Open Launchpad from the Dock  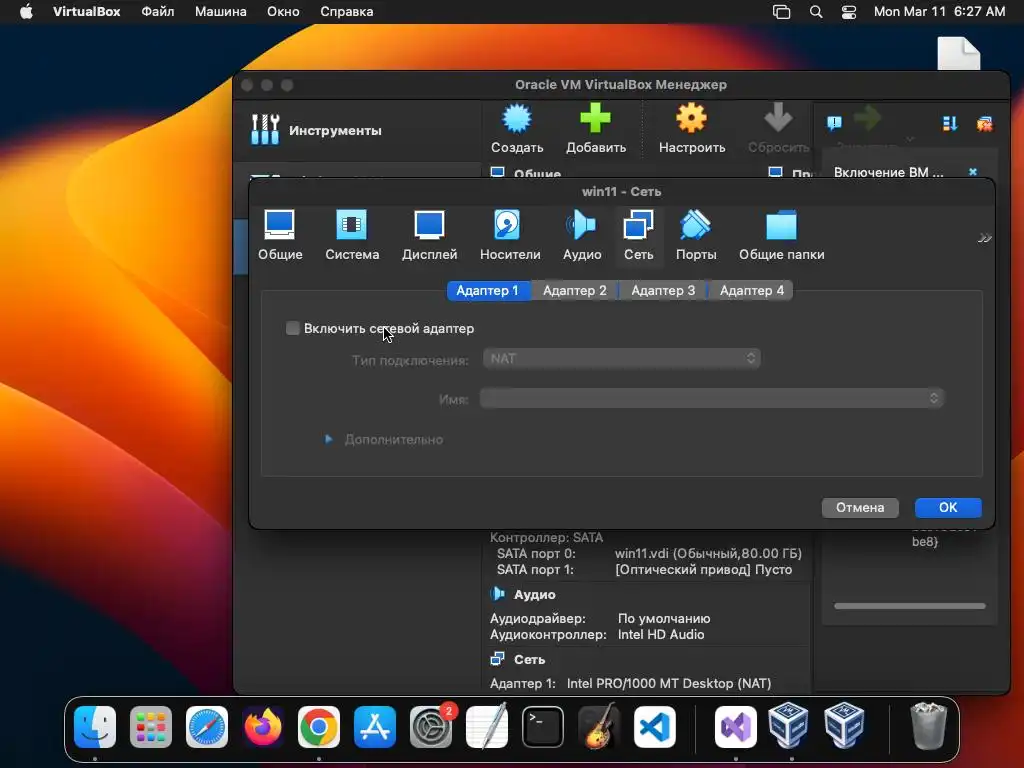tap(151, 727)
